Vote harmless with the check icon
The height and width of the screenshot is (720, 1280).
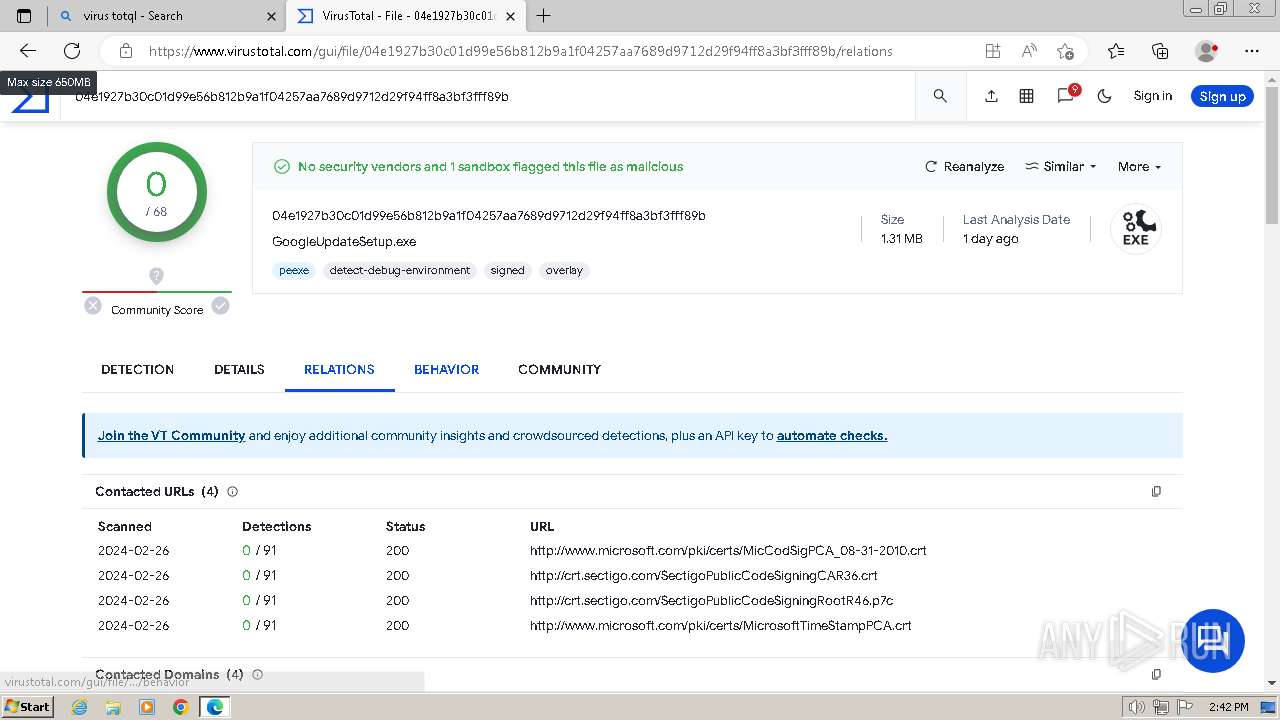pos(220,306)
